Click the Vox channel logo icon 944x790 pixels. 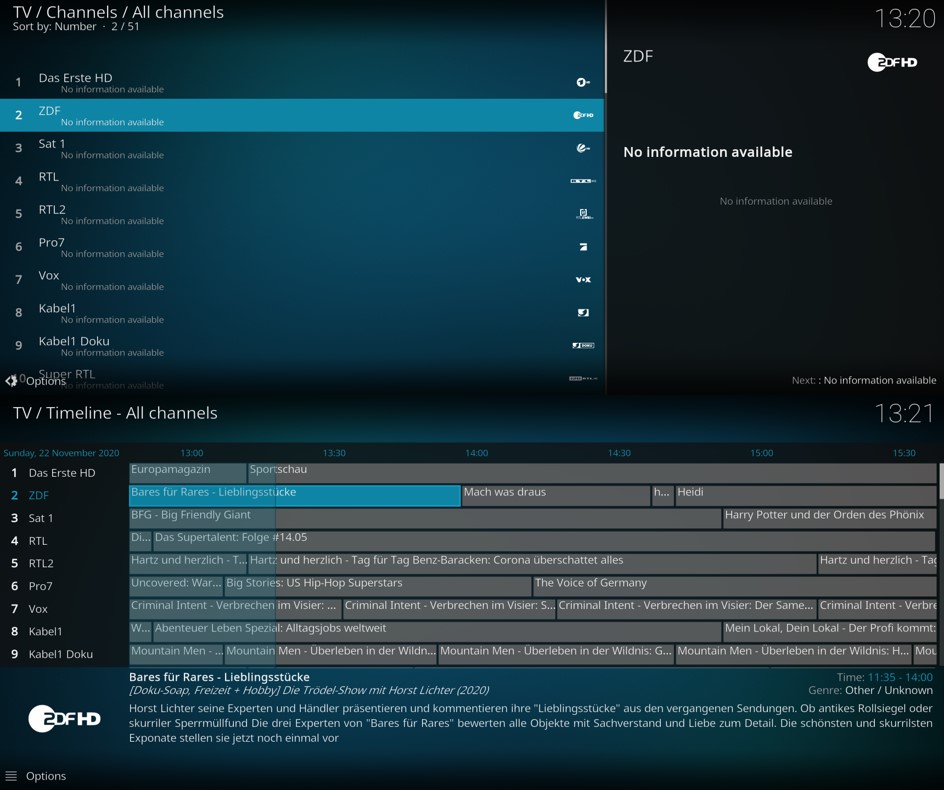(x=583, y=279)
